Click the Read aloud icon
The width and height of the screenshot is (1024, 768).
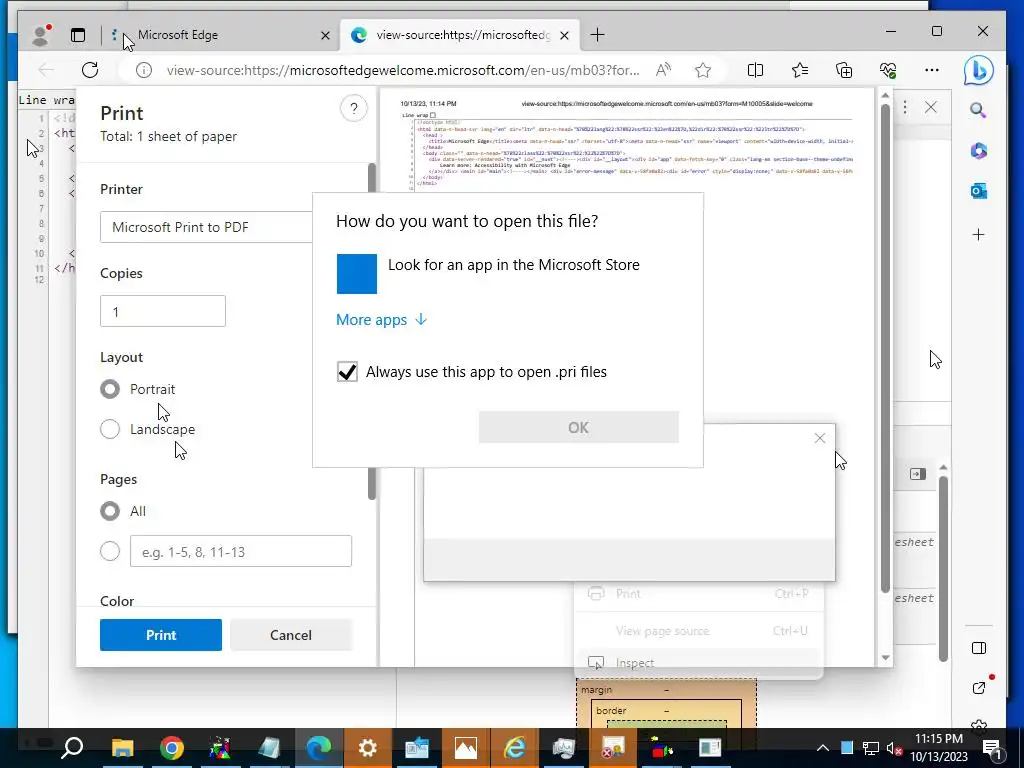[x=664, y=70]
